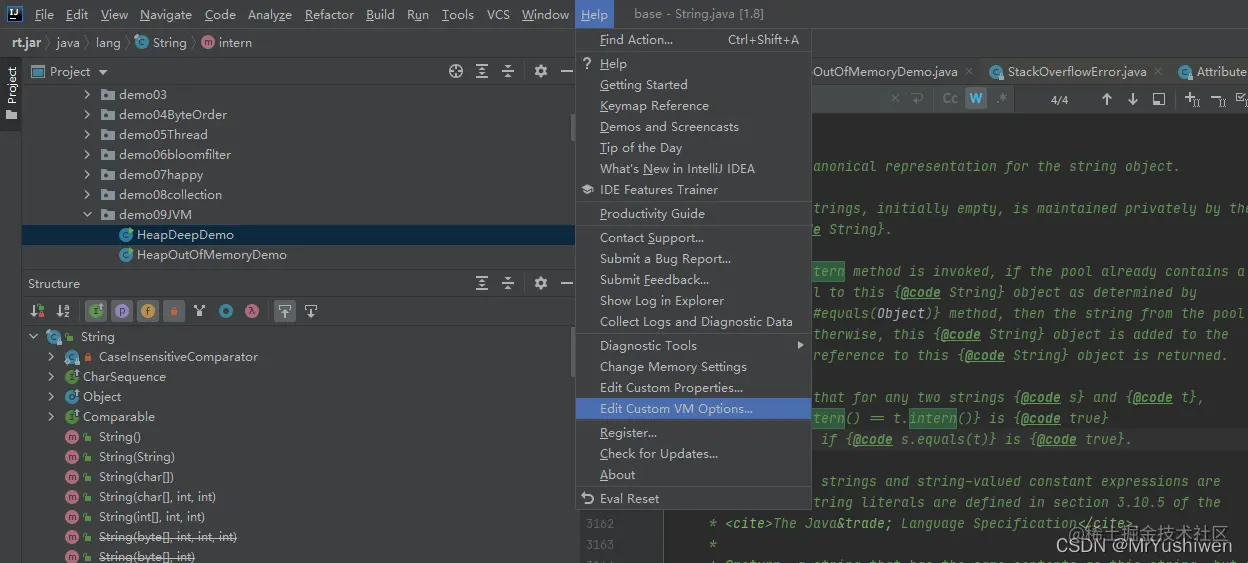Open Project panel settings gear
Viewport: 1248px width, 563px height.
click(x=541, y=71)
